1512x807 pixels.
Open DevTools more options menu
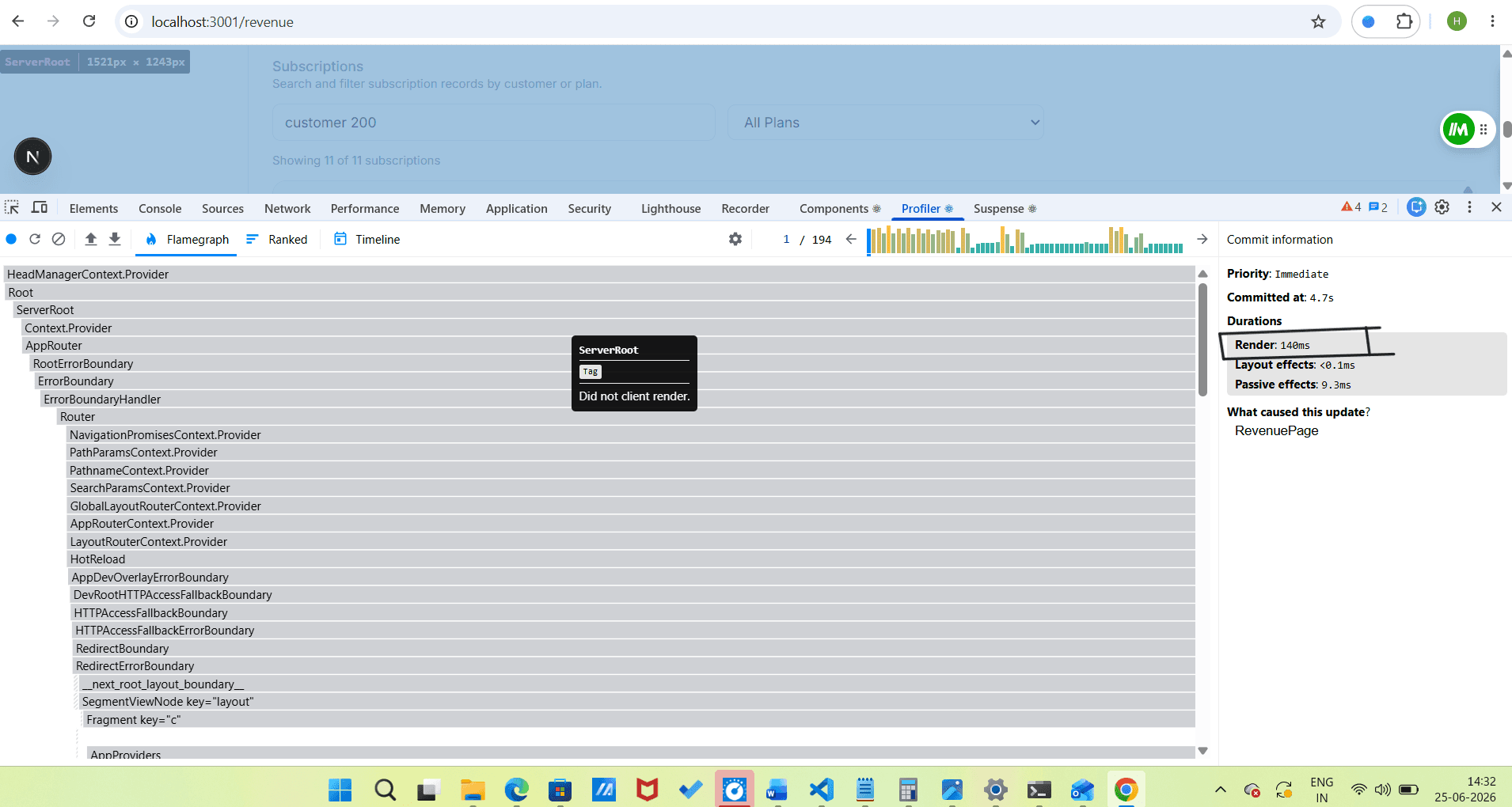click(x=1469, y=206)
